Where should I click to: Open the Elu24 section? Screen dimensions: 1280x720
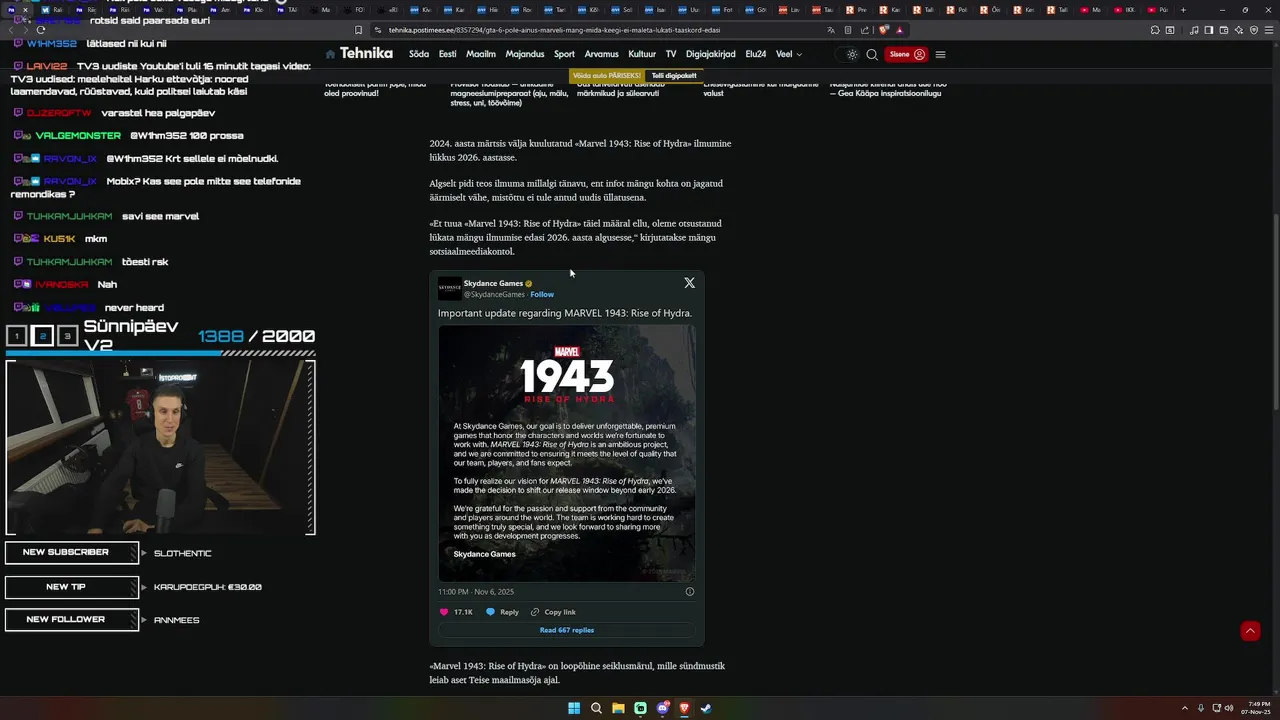tap(755, 54)
